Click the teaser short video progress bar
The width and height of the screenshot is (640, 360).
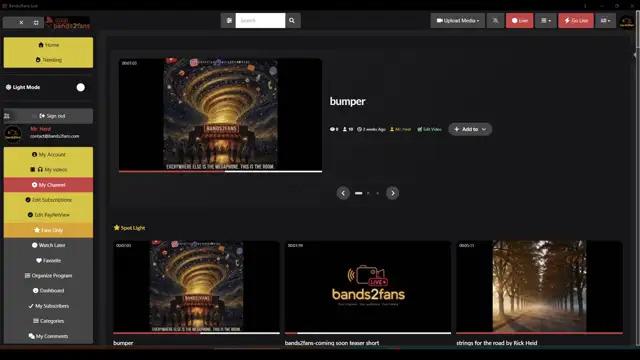tap(368, 333)
